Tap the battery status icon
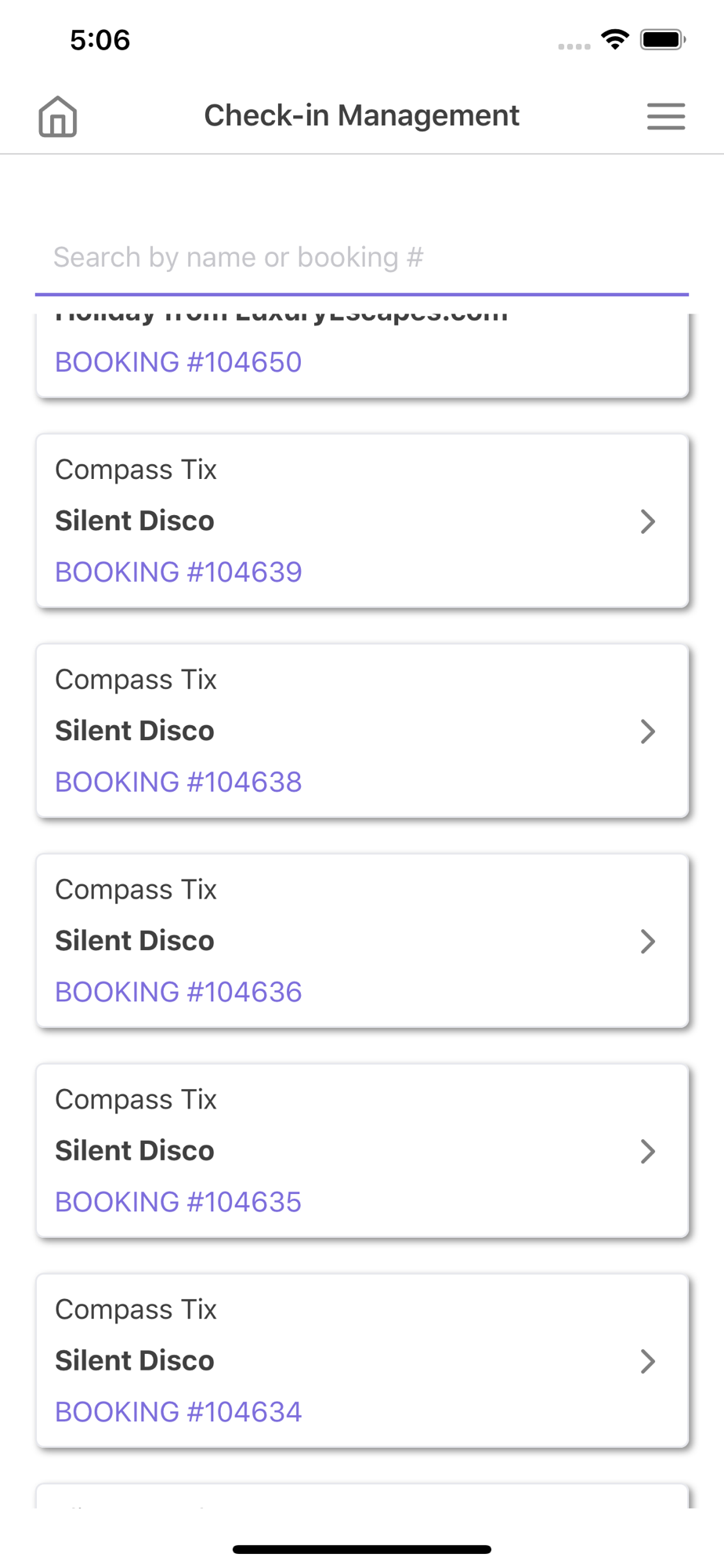 pyautogui.click(x=663, y=39)
